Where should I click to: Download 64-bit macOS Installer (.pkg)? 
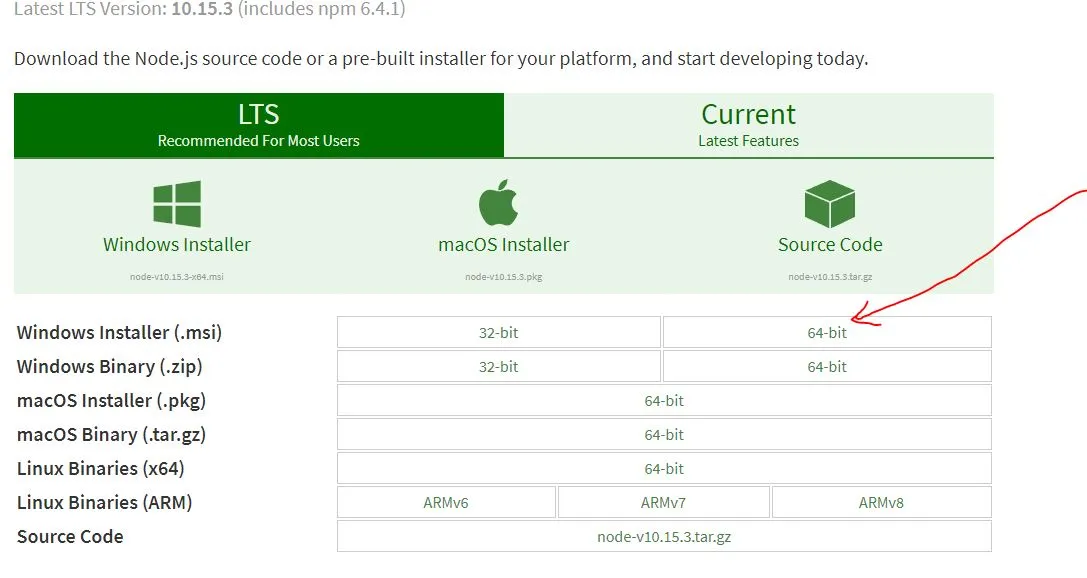664,401
